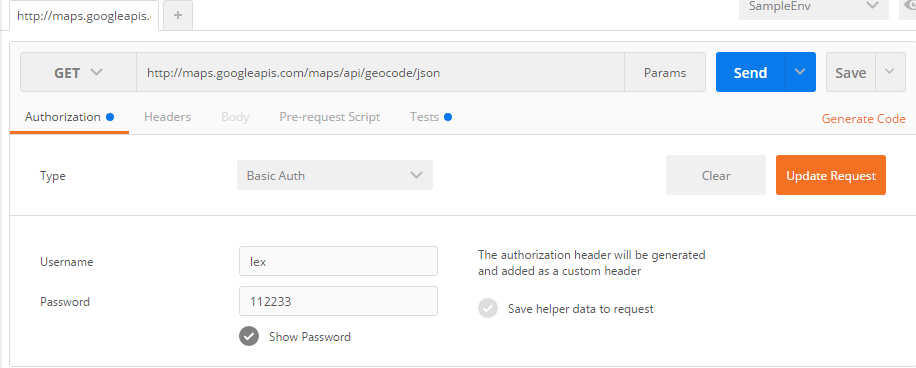Switch to the Headers tab
The height and width of the screenshot is (368, 916).
click(168, 117)
